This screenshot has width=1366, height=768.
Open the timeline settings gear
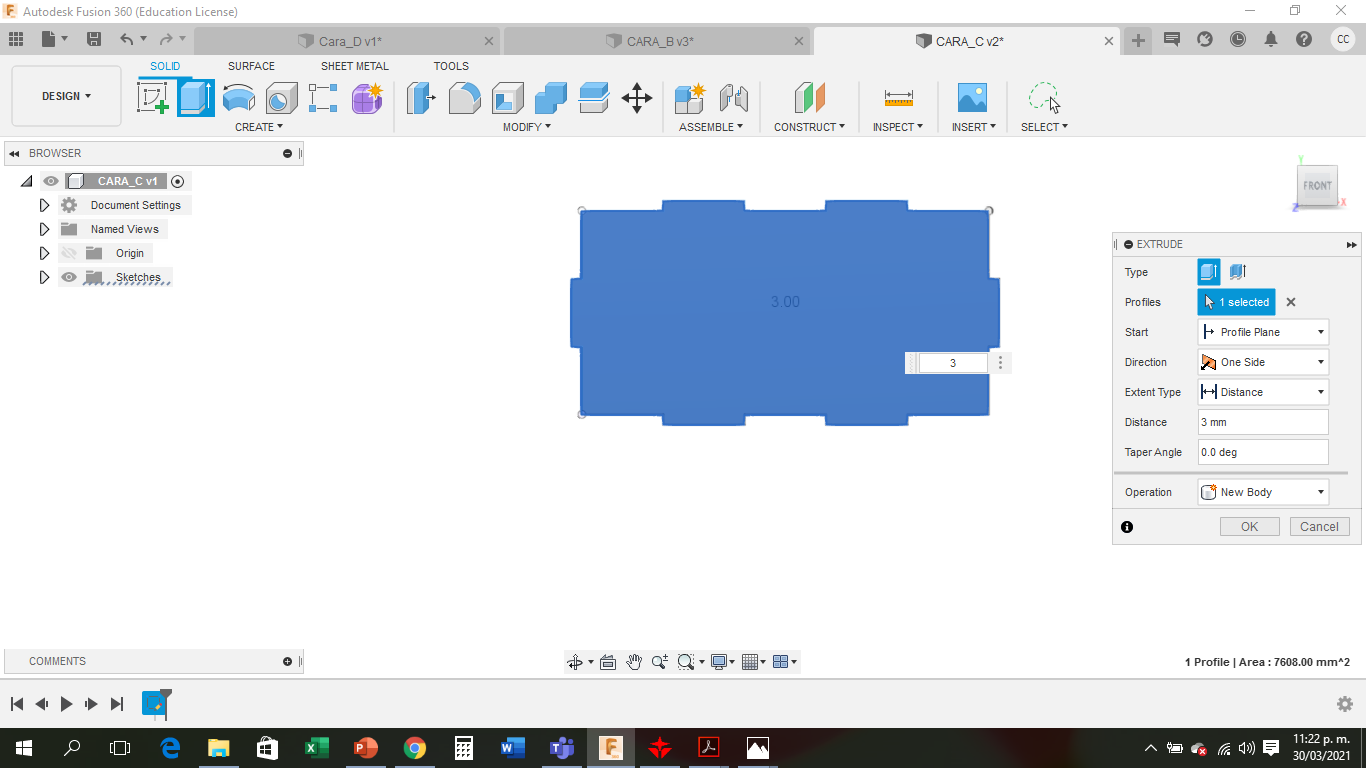click(x=1345, y=704)
